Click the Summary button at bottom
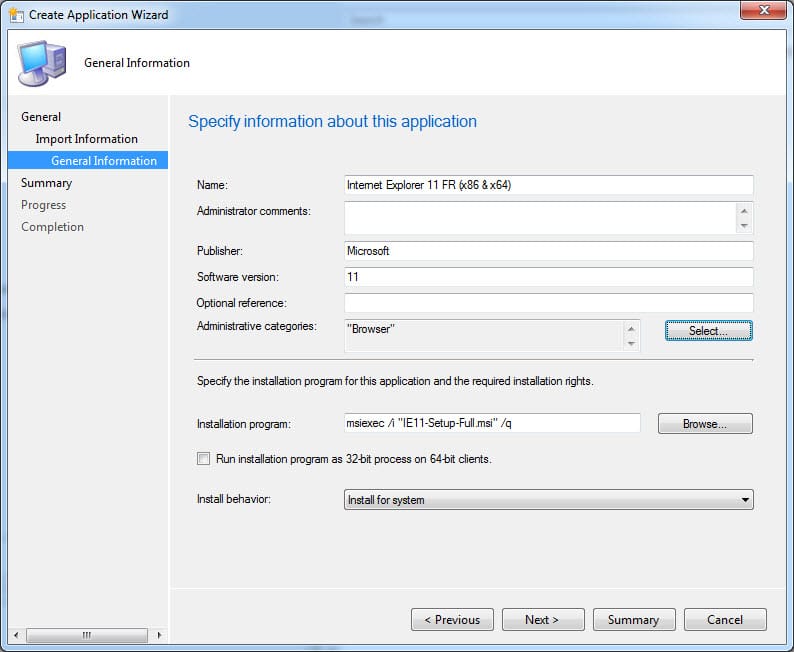Screen dimensions: 794x652 pos(634,620)
